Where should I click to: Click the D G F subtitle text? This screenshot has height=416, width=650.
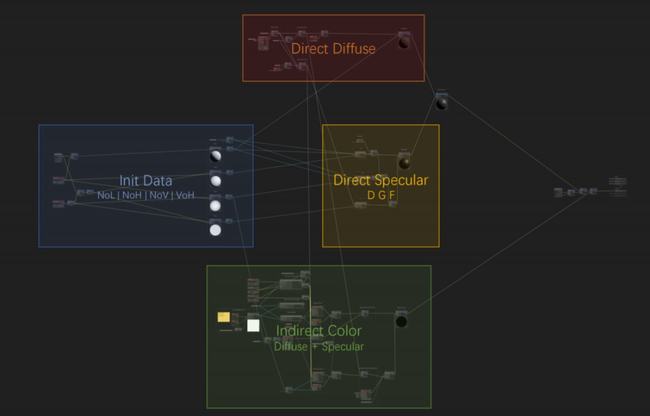tap(380, 196)
